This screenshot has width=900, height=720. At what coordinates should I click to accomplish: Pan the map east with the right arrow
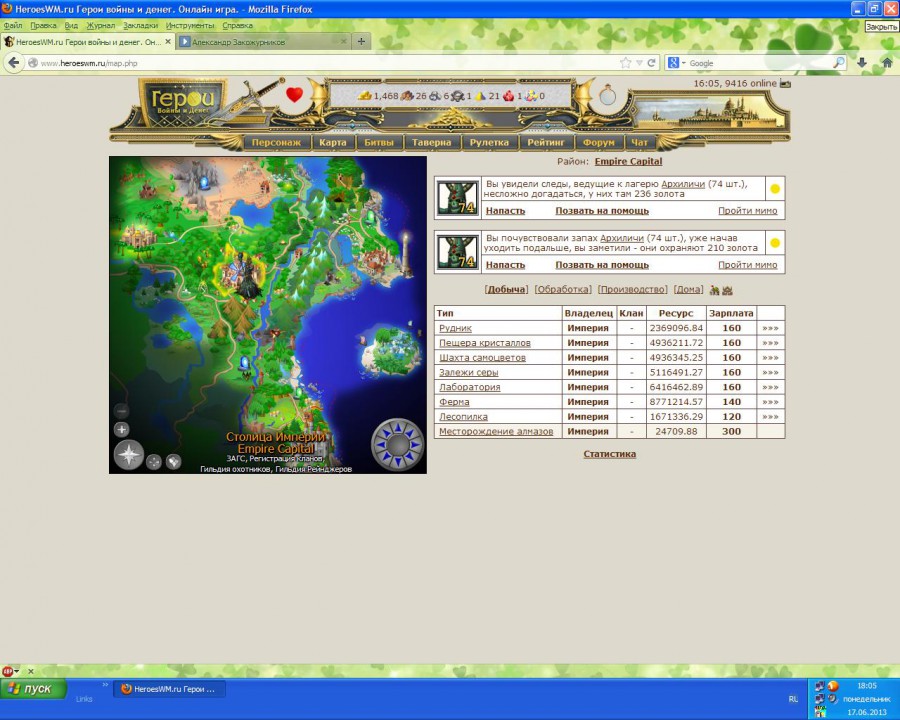click(x=414, y=444)
